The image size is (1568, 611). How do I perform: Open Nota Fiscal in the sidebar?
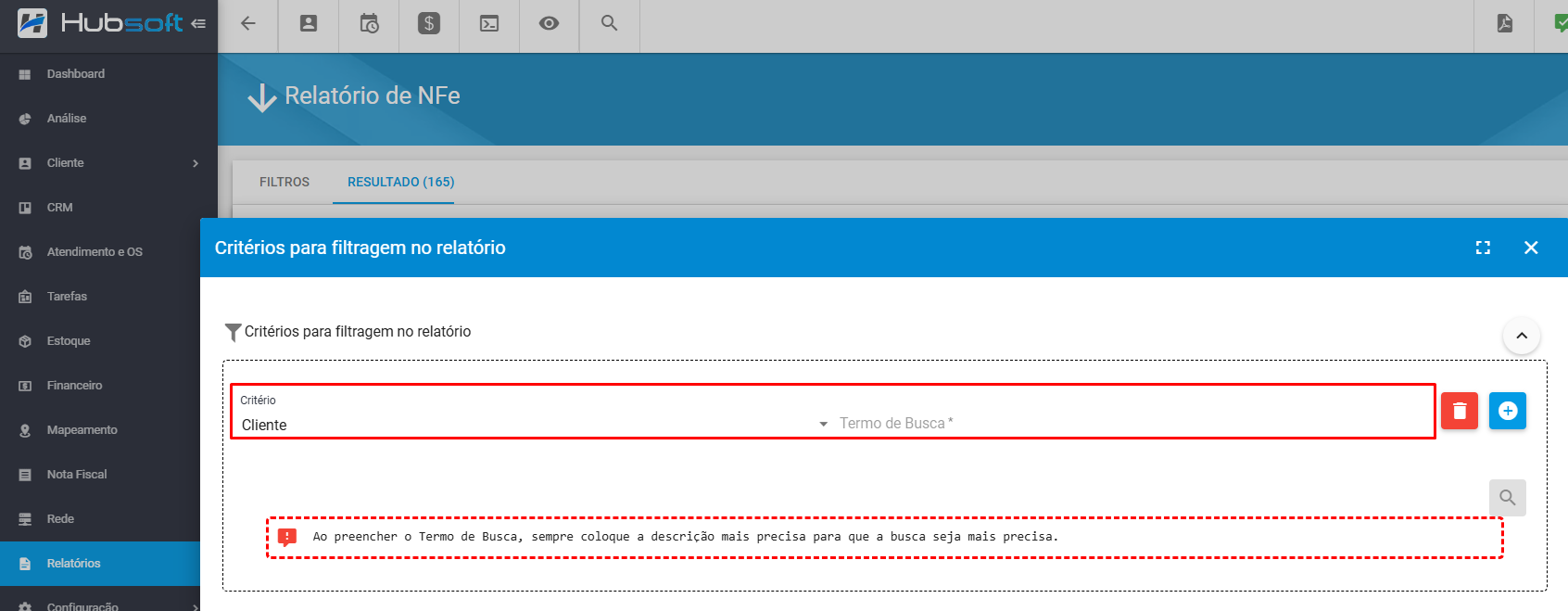(x=100, y=475)
